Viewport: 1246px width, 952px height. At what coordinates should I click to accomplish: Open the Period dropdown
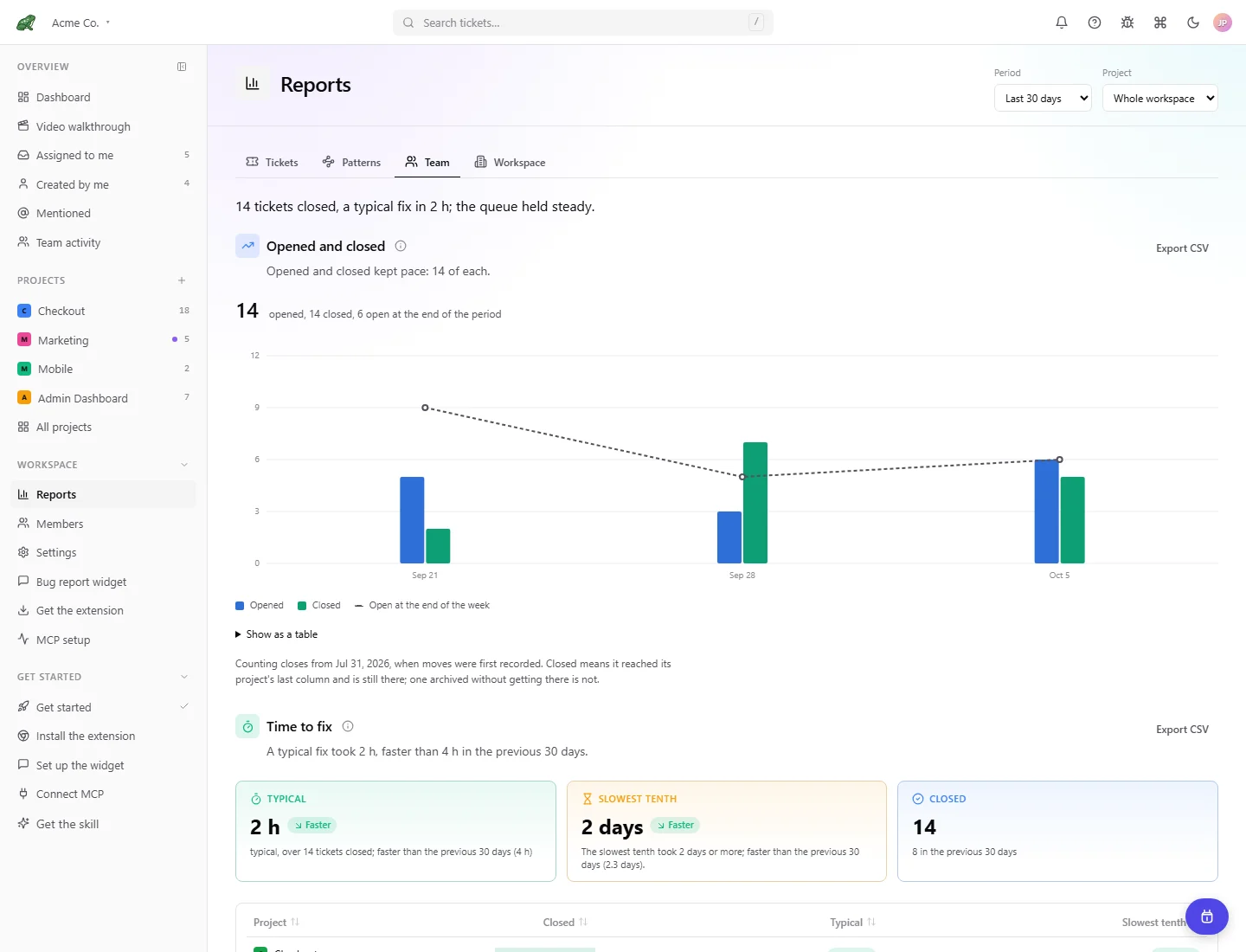tap(1043, 98)
